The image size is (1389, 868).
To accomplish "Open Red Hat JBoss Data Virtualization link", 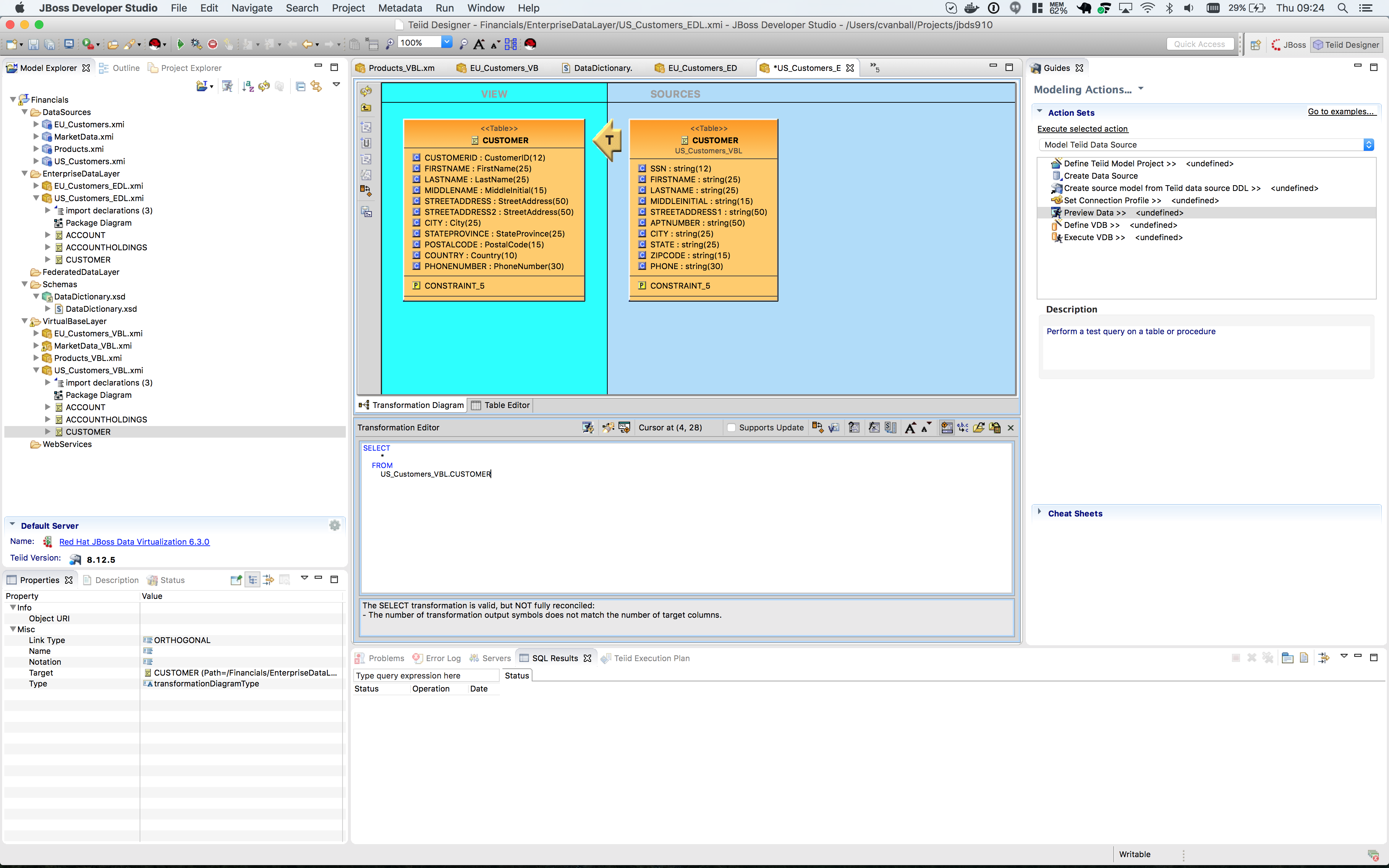I will click(x=134, y=542).
